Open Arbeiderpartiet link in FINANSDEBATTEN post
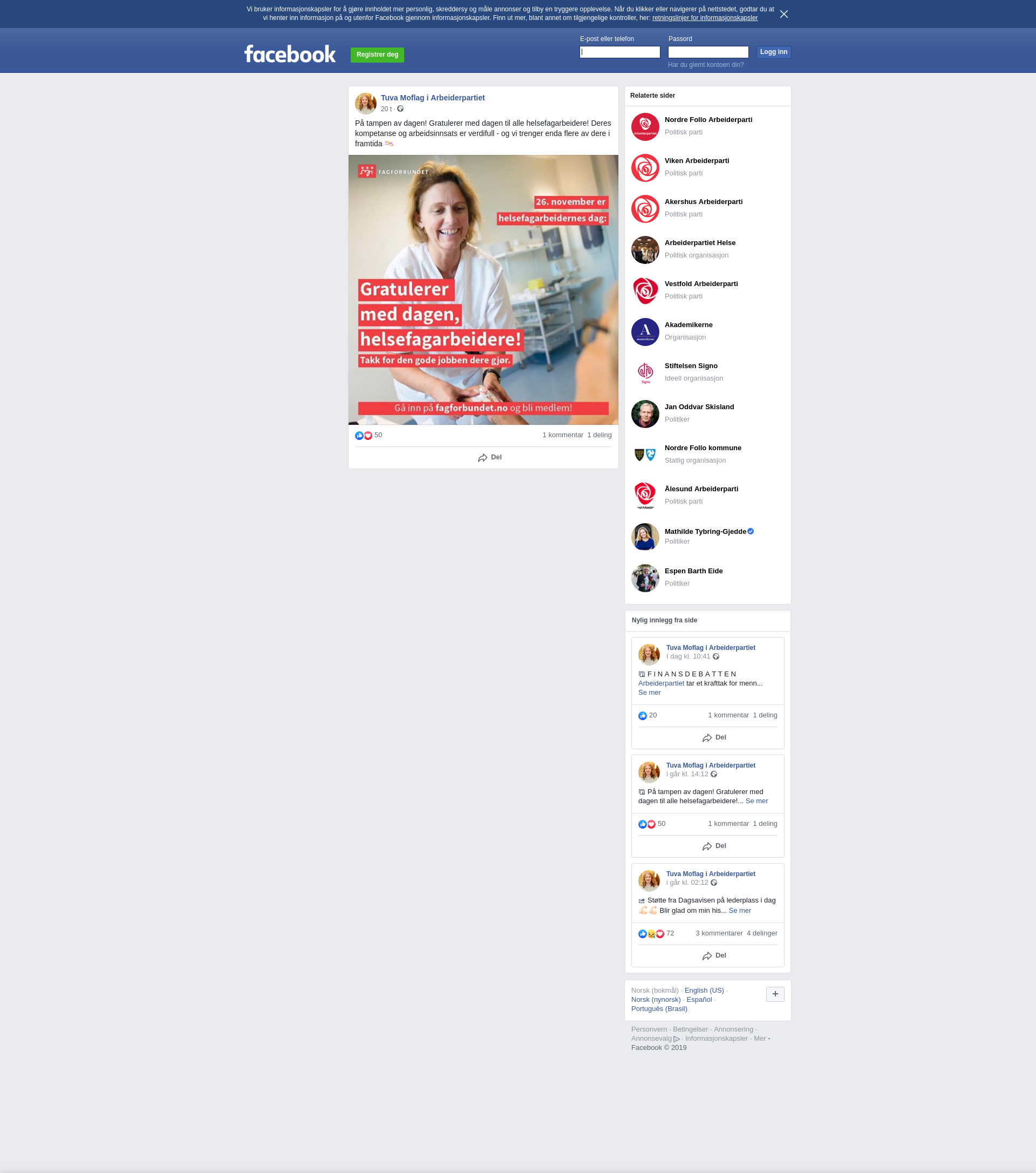1036x1173 pixels. point(661,683)
